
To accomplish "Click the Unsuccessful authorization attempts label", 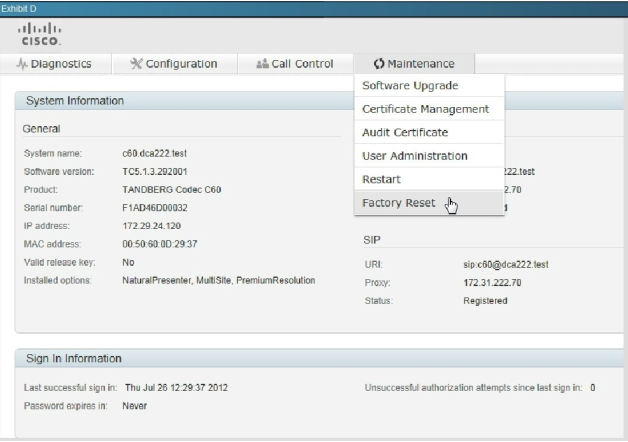I will click(473, 388).
